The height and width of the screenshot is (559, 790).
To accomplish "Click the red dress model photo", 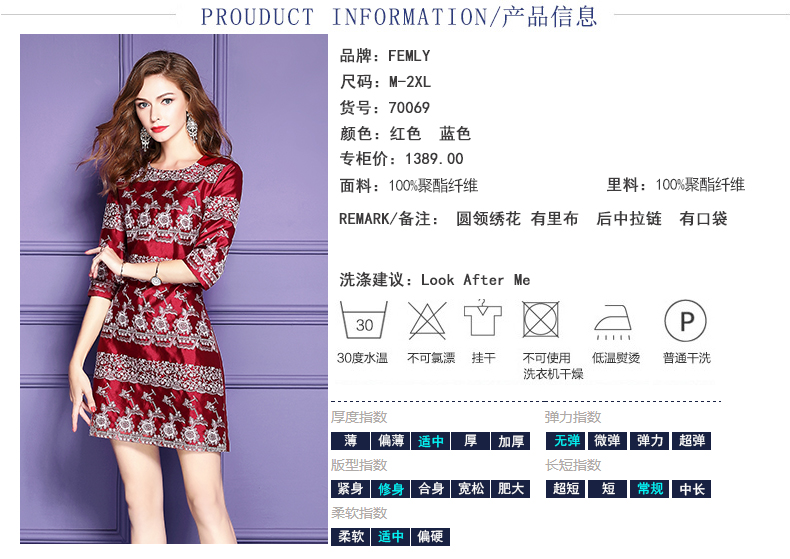I will [174, 289].
